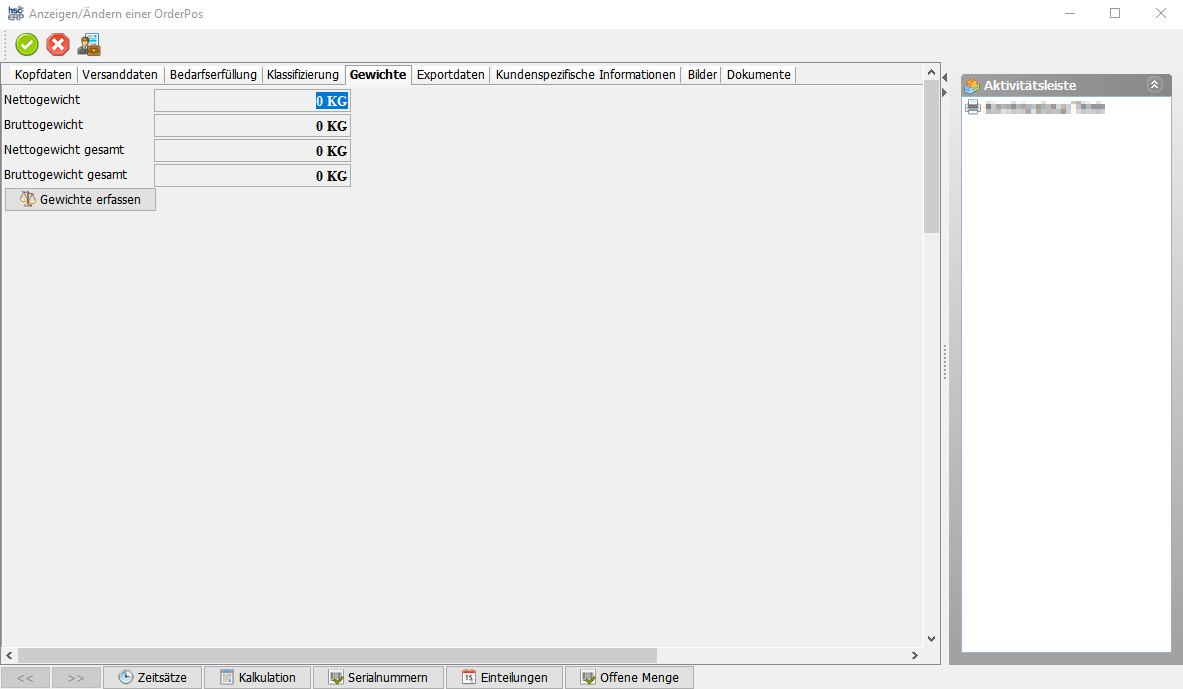Click the left arrow to expand side panel
The image size is (1183, 689).
pyautogui.click(x=944, y=77)
